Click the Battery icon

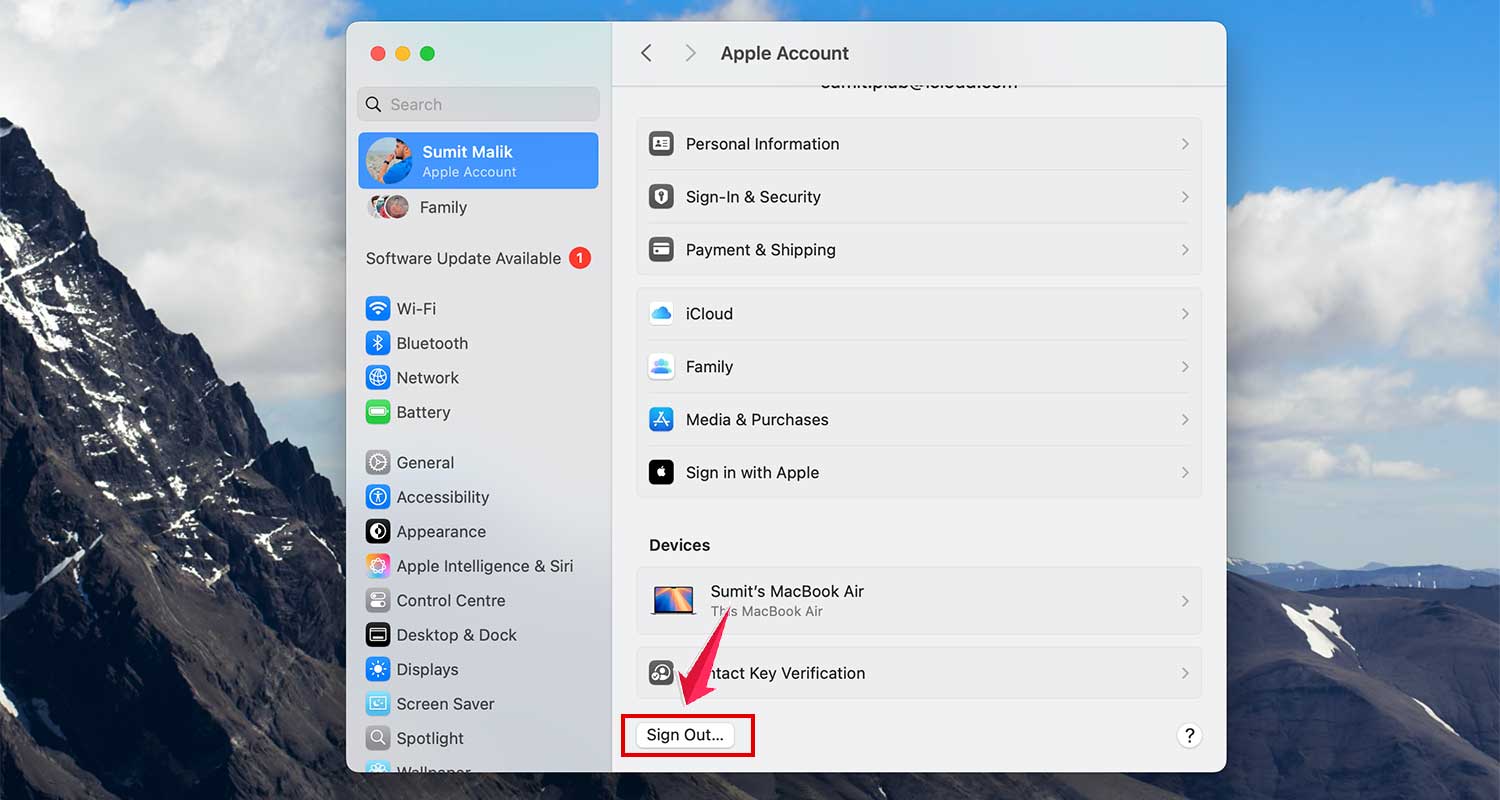click(378, 412)
